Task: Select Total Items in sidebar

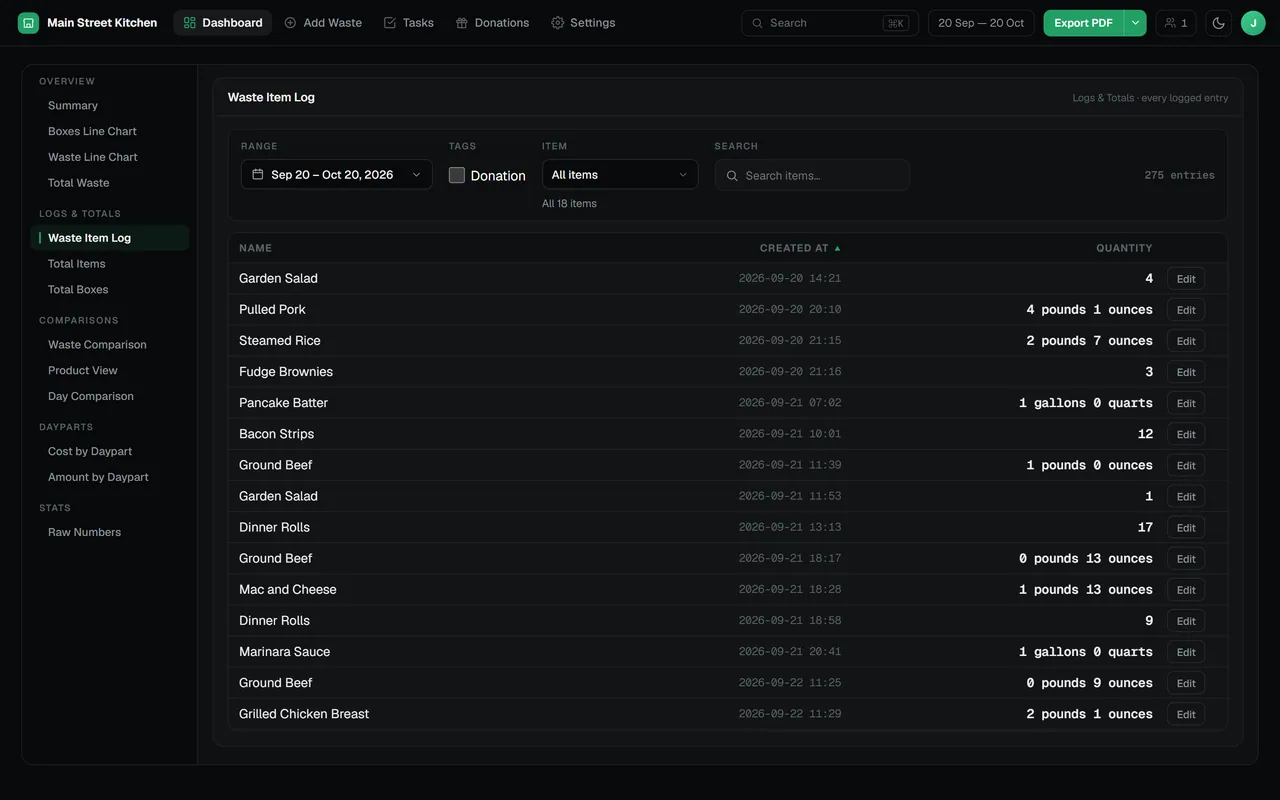Action: click(x=110, y=264)
